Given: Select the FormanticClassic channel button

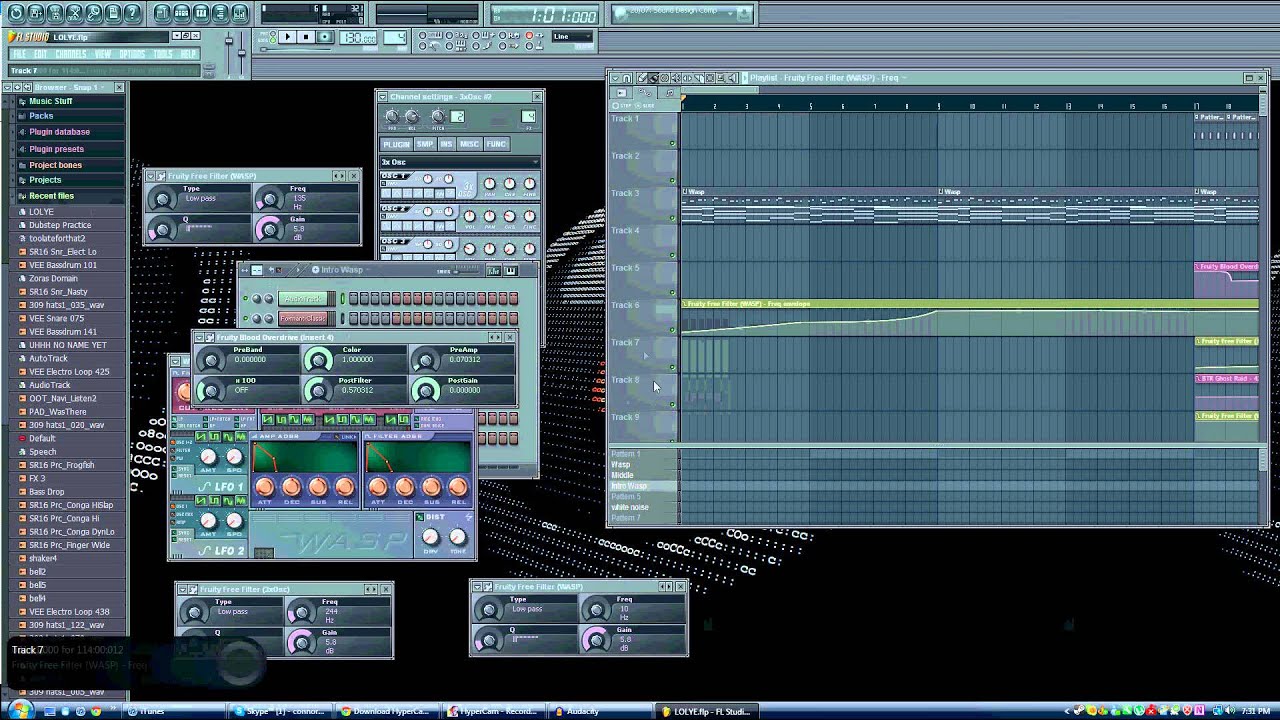Looking at the screenshot, I should tap(303, 318).
